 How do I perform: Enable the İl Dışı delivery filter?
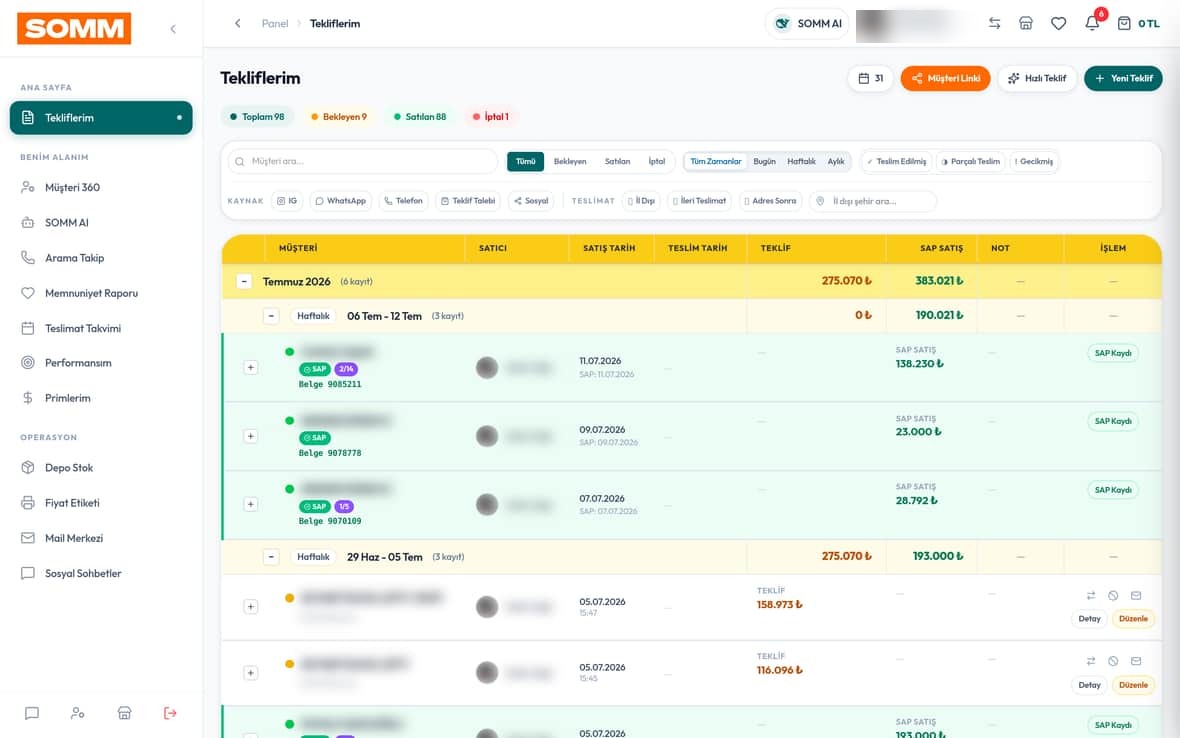point(641,201)
